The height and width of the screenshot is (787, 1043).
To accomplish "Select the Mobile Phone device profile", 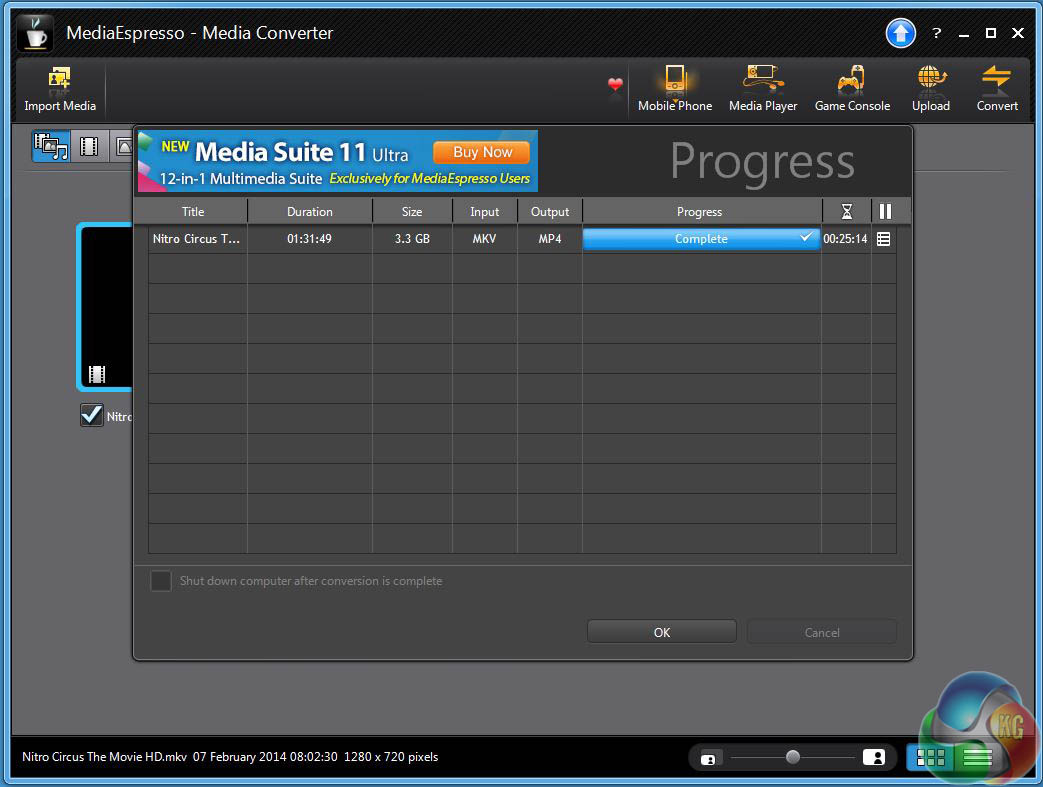I will [675, 80].
